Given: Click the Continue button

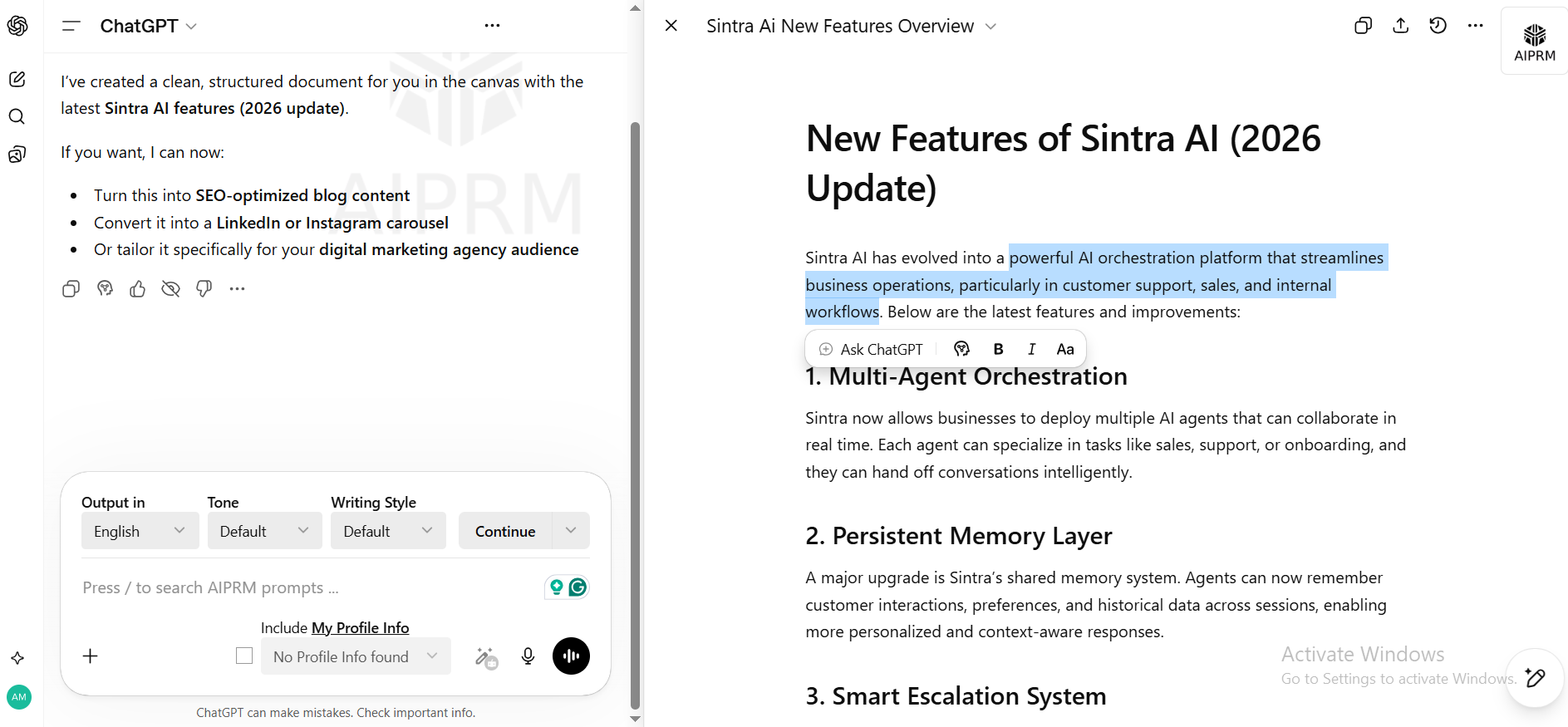Looking at the screenshot, I should click(505, 531).
